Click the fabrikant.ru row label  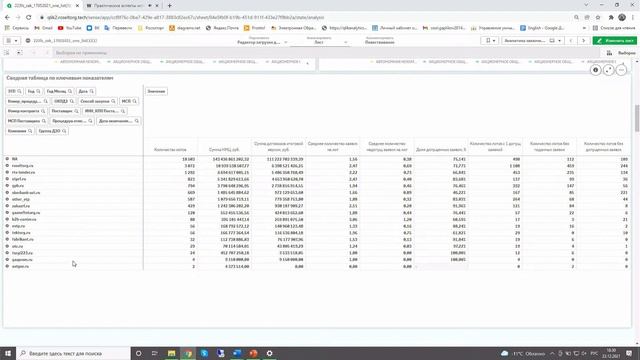tap(23, 239)
